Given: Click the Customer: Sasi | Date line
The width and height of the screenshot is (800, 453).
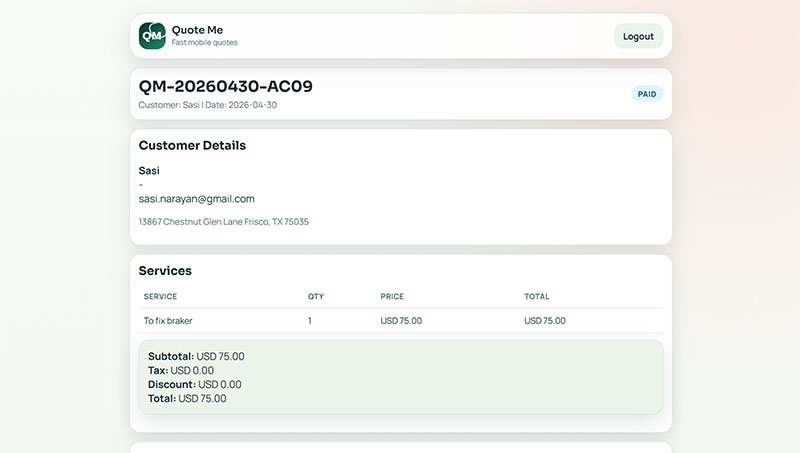Looking at the screenshot, I should coord(208,105).
